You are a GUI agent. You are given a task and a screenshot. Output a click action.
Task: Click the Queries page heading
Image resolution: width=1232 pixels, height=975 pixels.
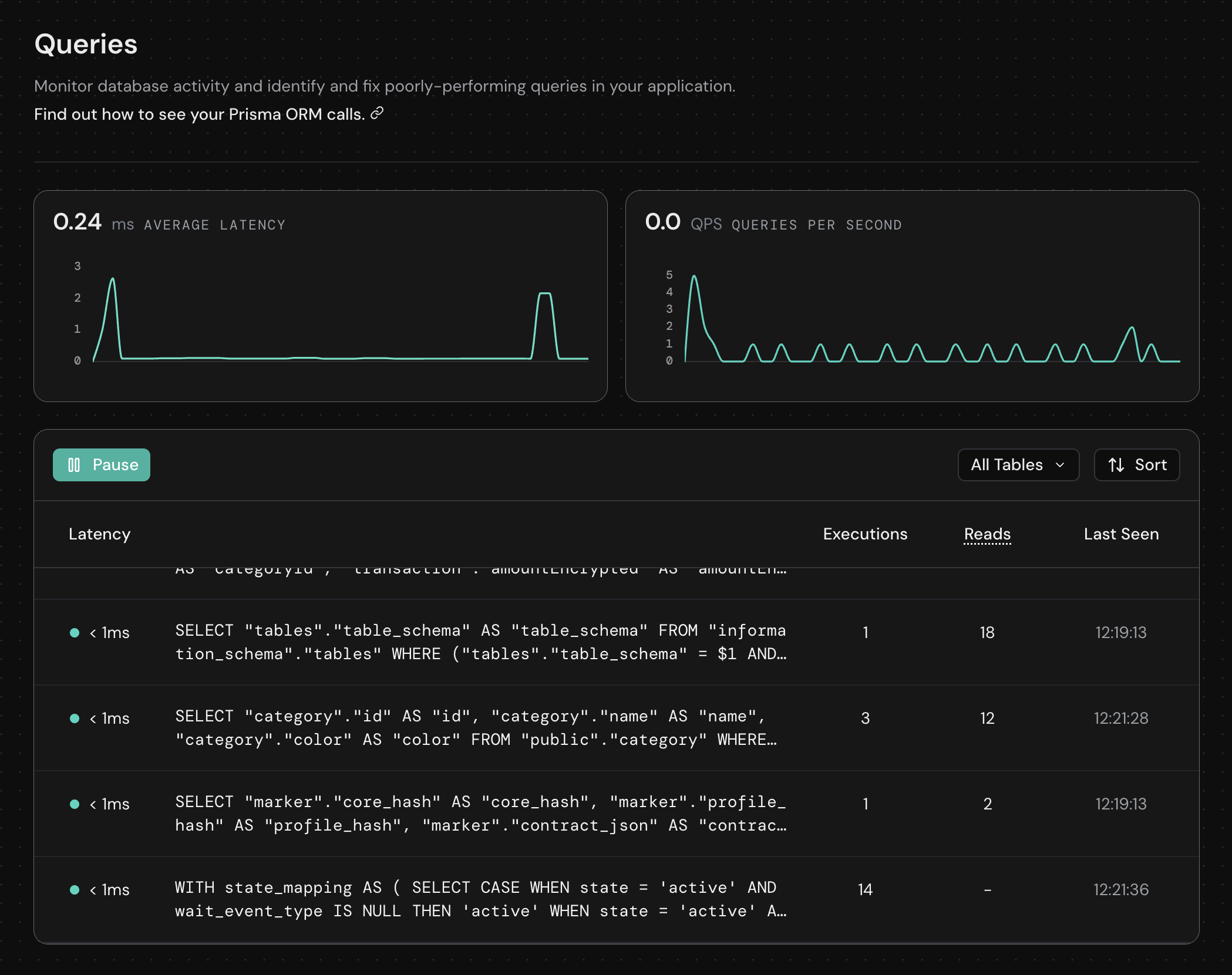pos(86,44)
